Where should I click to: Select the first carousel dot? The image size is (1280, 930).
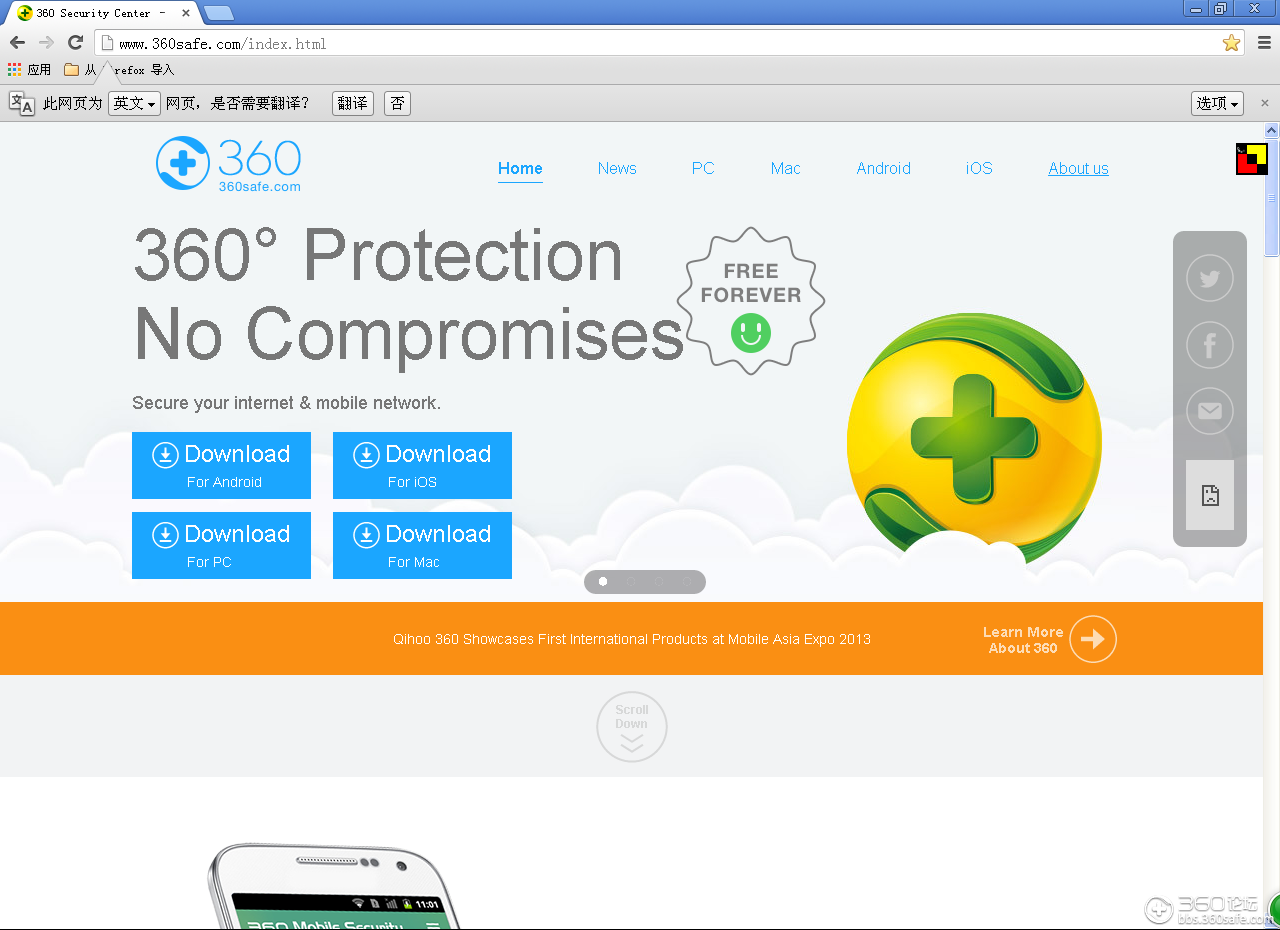[603, 581]
